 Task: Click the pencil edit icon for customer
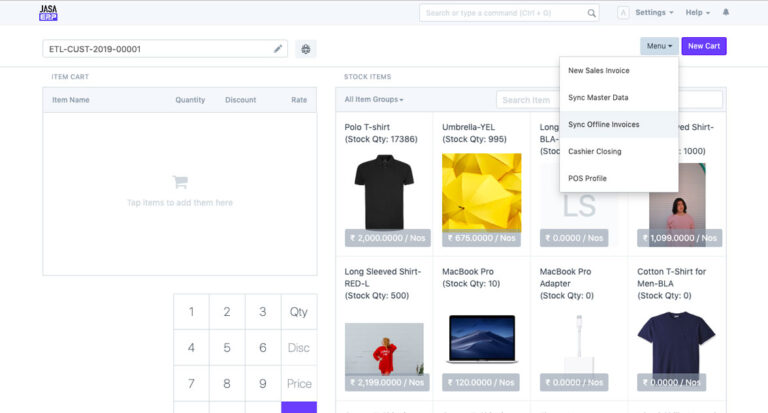click(278, 48)
